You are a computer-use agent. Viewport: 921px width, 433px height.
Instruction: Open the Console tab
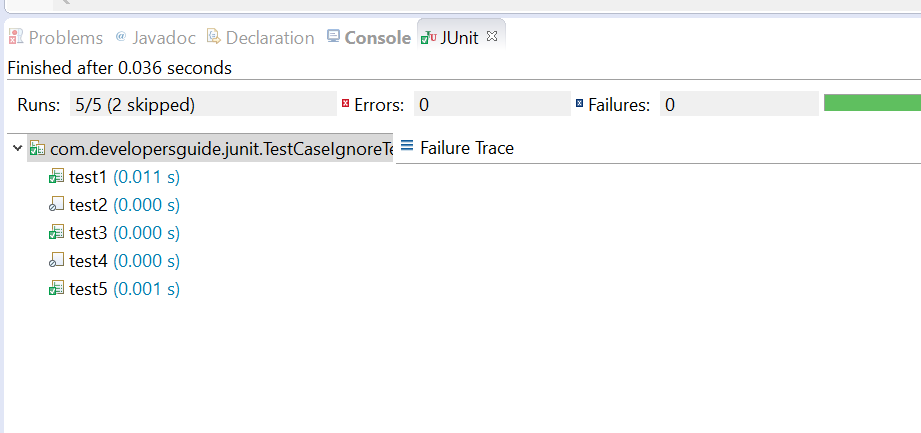[368, 37]
